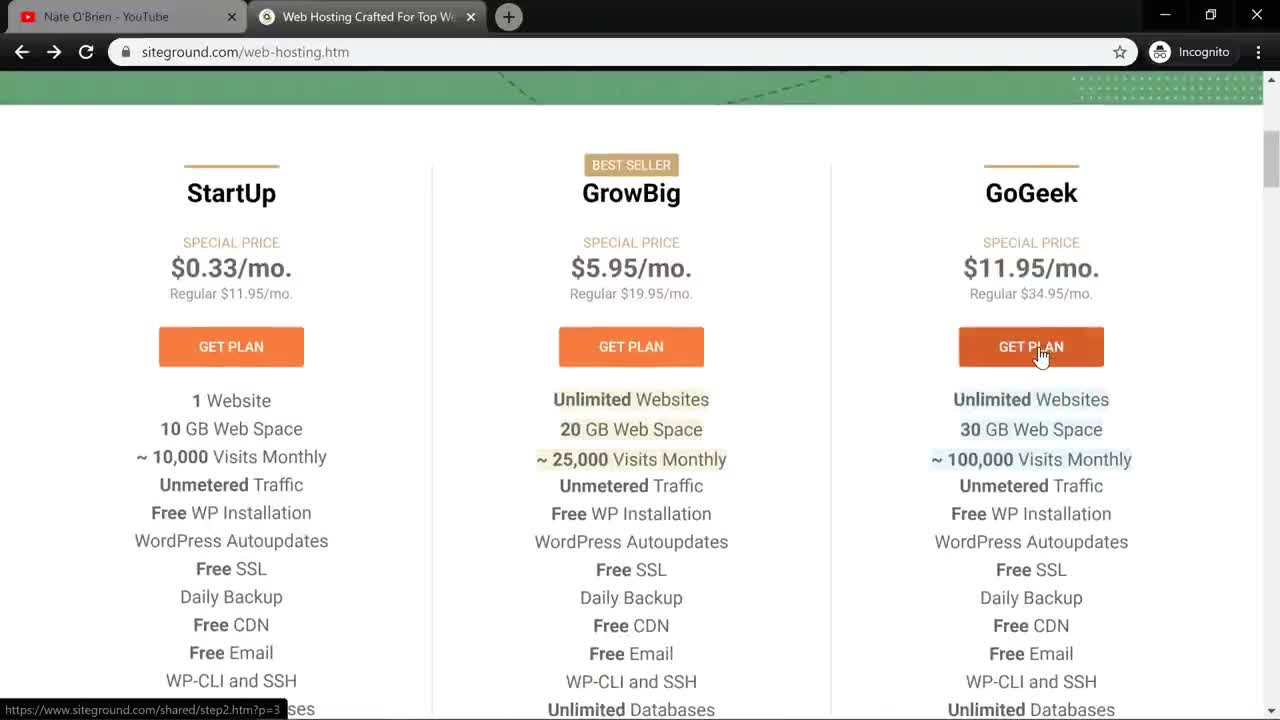Click 'WP-CLI and SSH' under StartUp

(x=231, y=681)
